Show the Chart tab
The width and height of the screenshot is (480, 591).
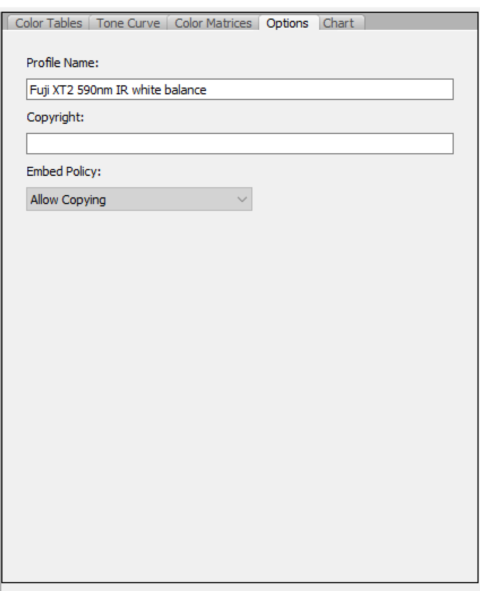tap(339, 23)
